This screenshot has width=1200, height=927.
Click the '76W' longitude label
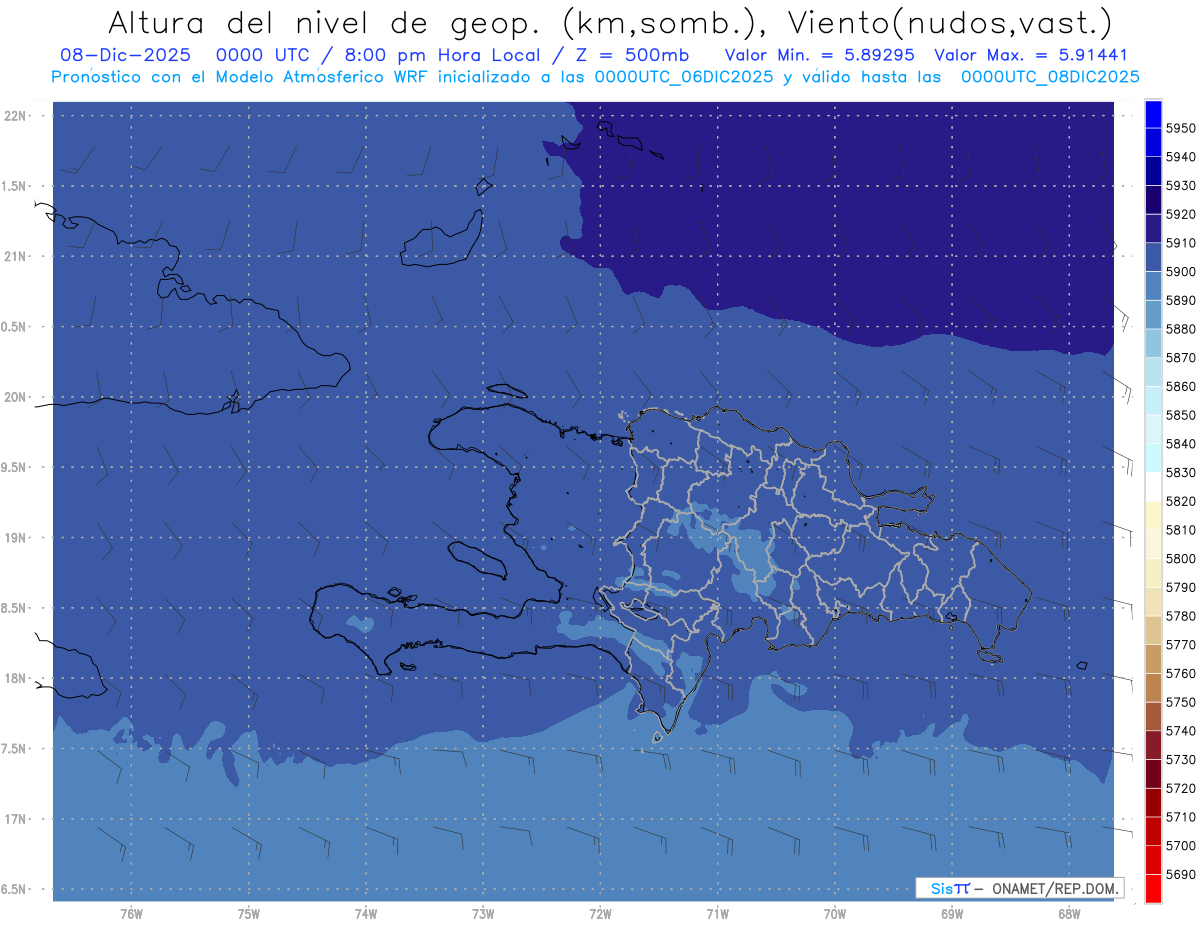[x=131, y=914]
